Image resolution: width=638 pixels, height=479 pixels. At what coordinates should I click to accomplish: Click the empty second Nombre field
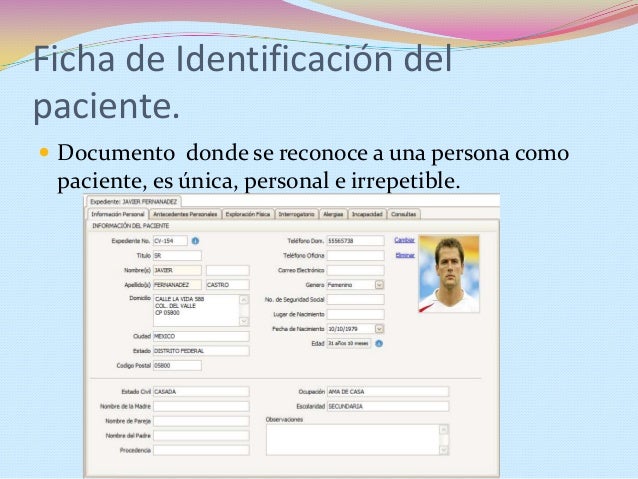click(x=227, y=270)
